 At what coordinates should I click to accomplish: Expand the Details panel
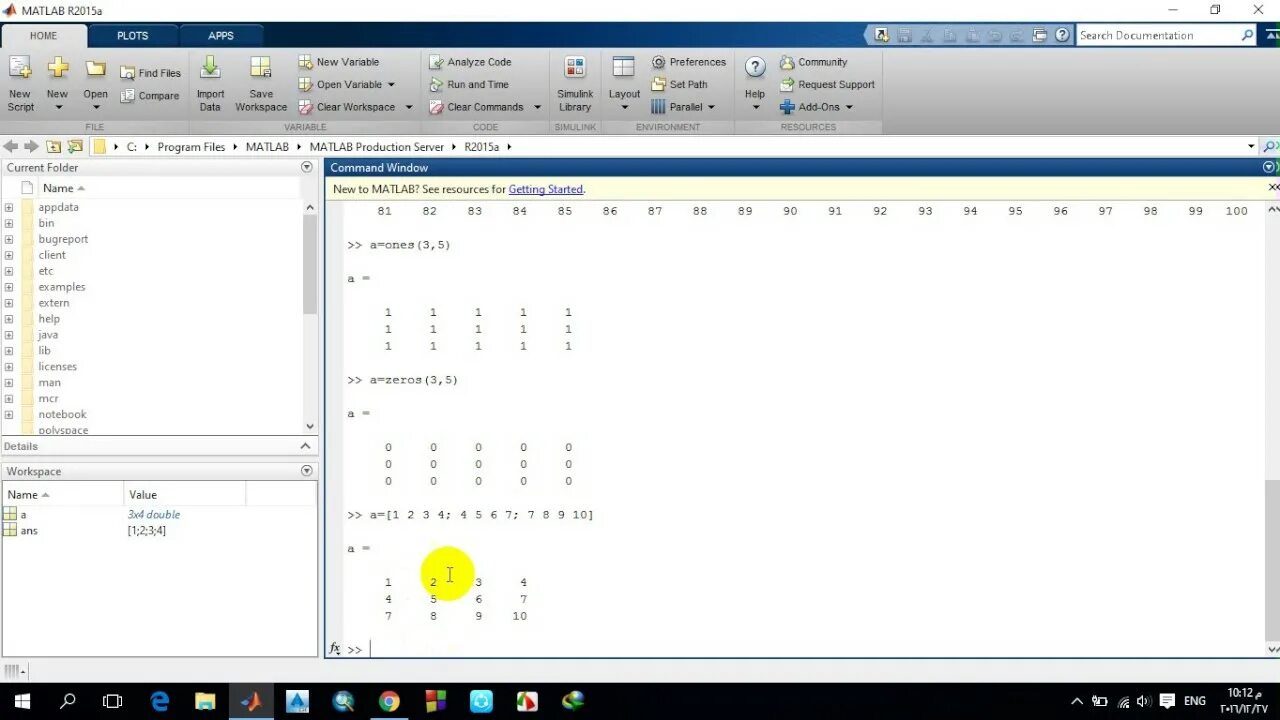pyautogui.click(x=306, y=446)
